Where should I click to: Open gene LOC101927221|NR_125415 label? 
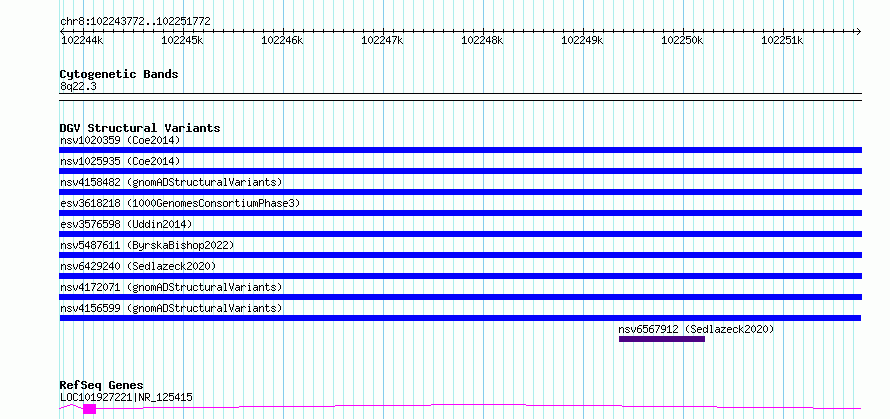[126, 397]
